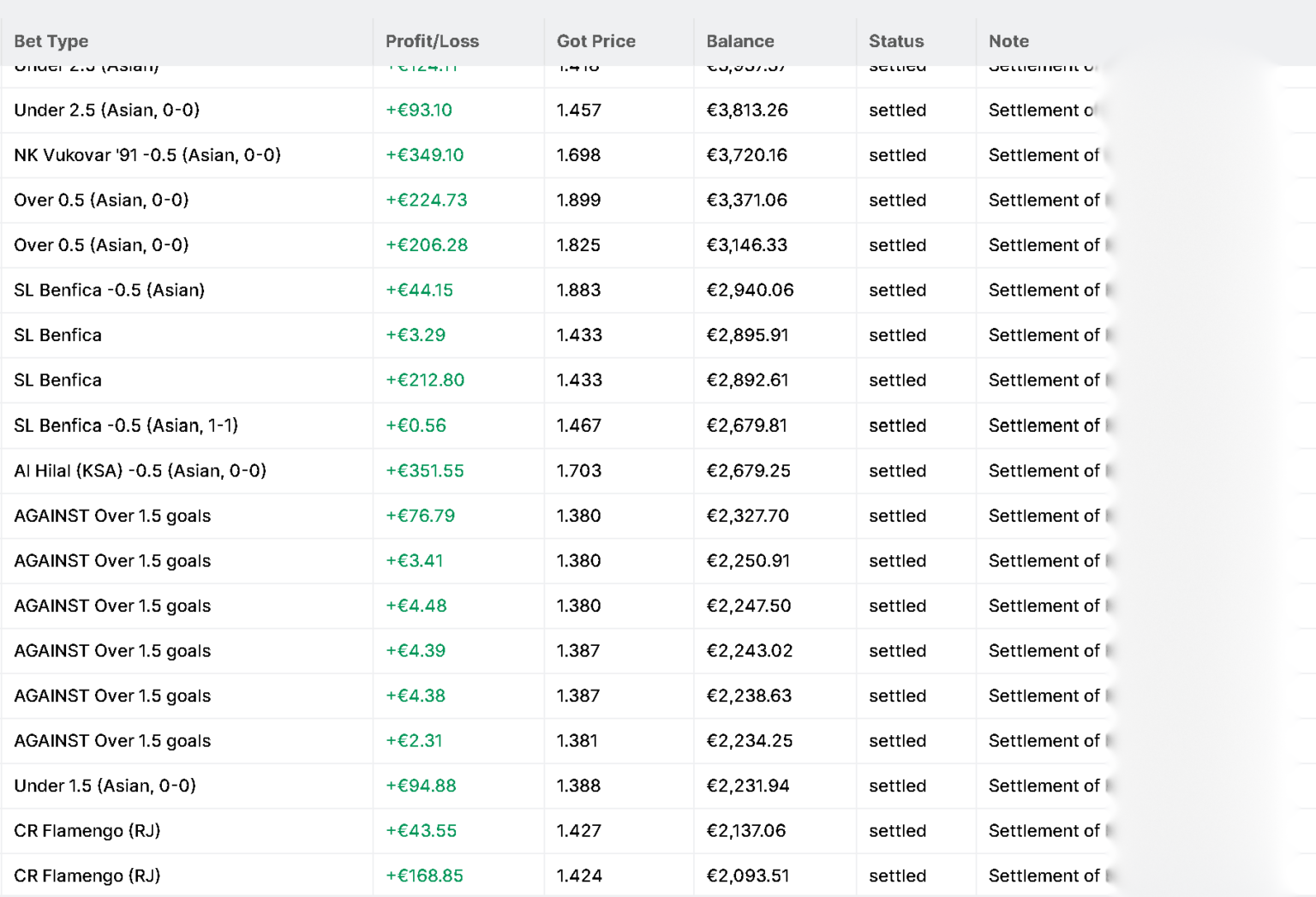
Task: Click the €3,813.26 balance cell
Action: 750,110
